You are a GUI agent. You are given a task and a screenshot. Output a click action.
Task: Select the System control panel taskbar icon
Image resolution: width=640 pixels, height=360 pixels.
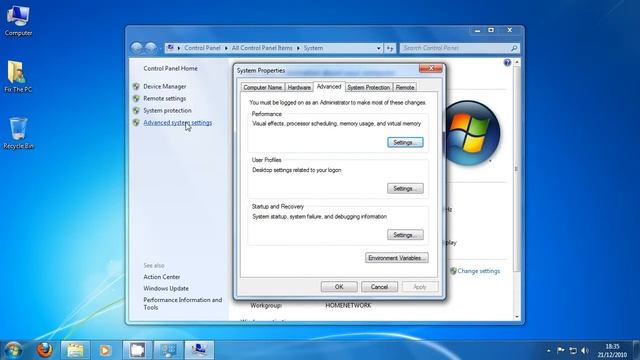tap(199, 350)
